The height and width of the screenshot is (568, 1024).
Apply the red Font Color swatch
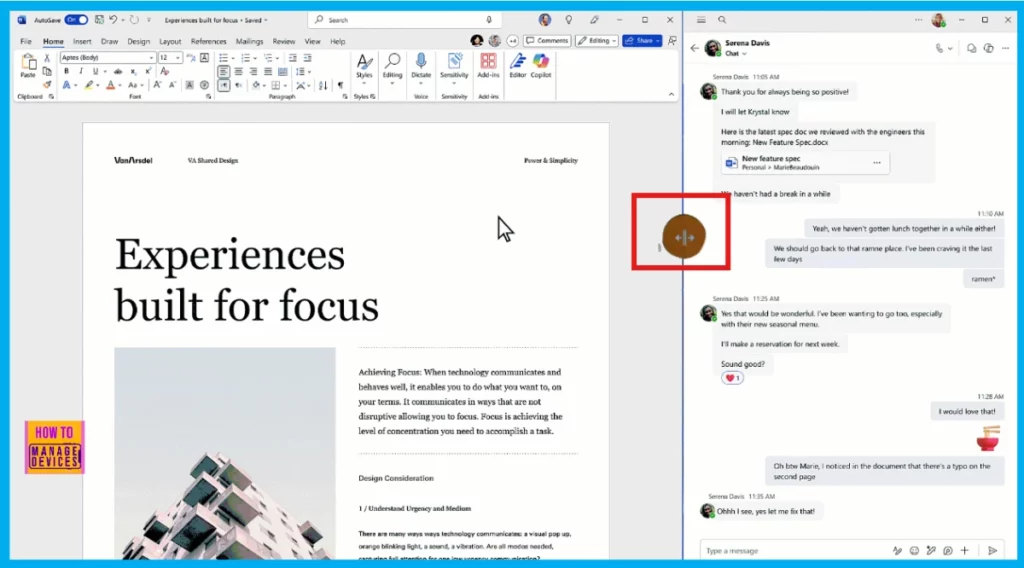pyautogui.click(x=110, y=85)
